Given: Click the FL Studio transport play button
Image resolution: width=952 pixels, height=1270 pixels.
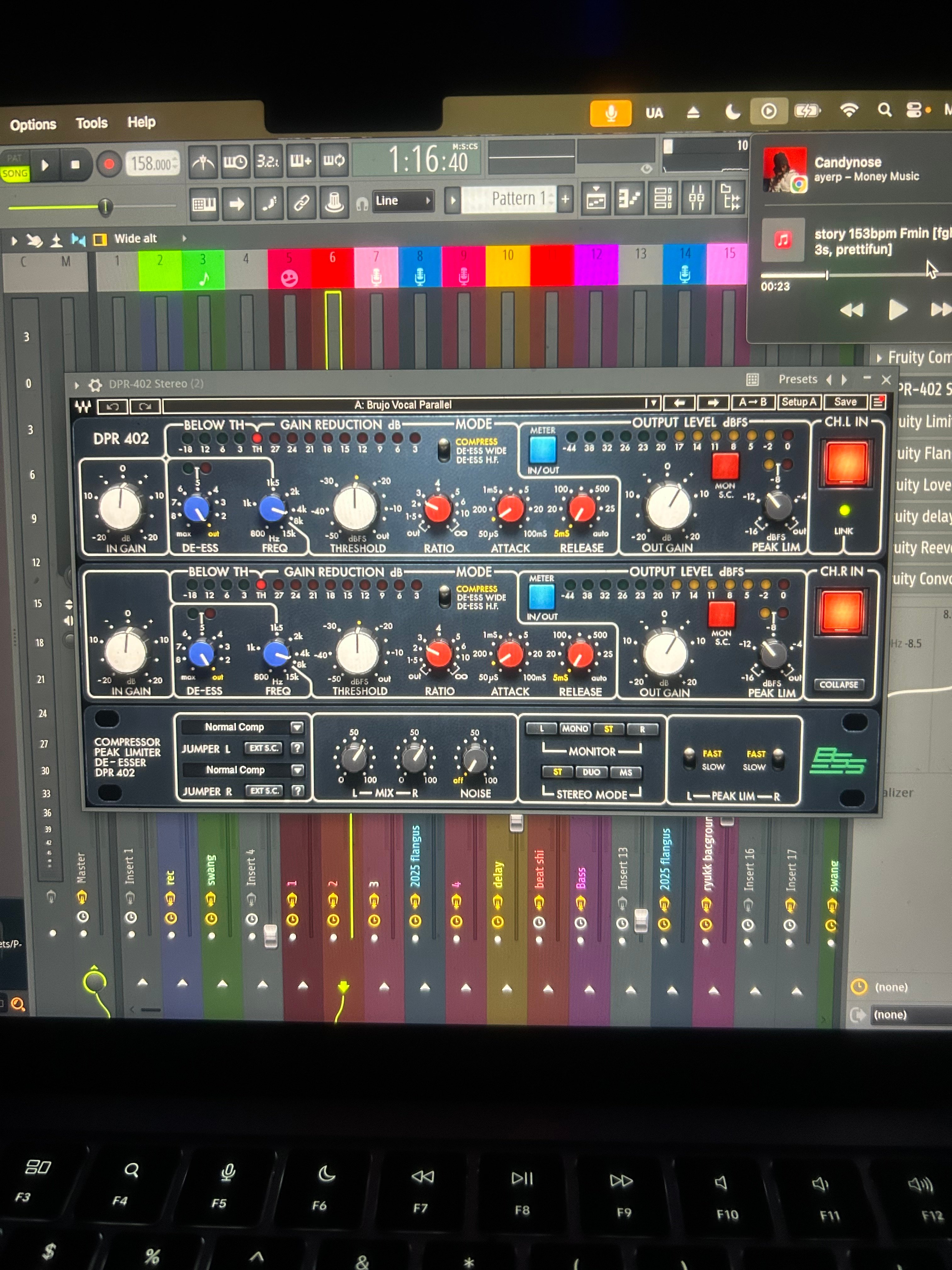Looking at the screenshot, I should (45, 165).
